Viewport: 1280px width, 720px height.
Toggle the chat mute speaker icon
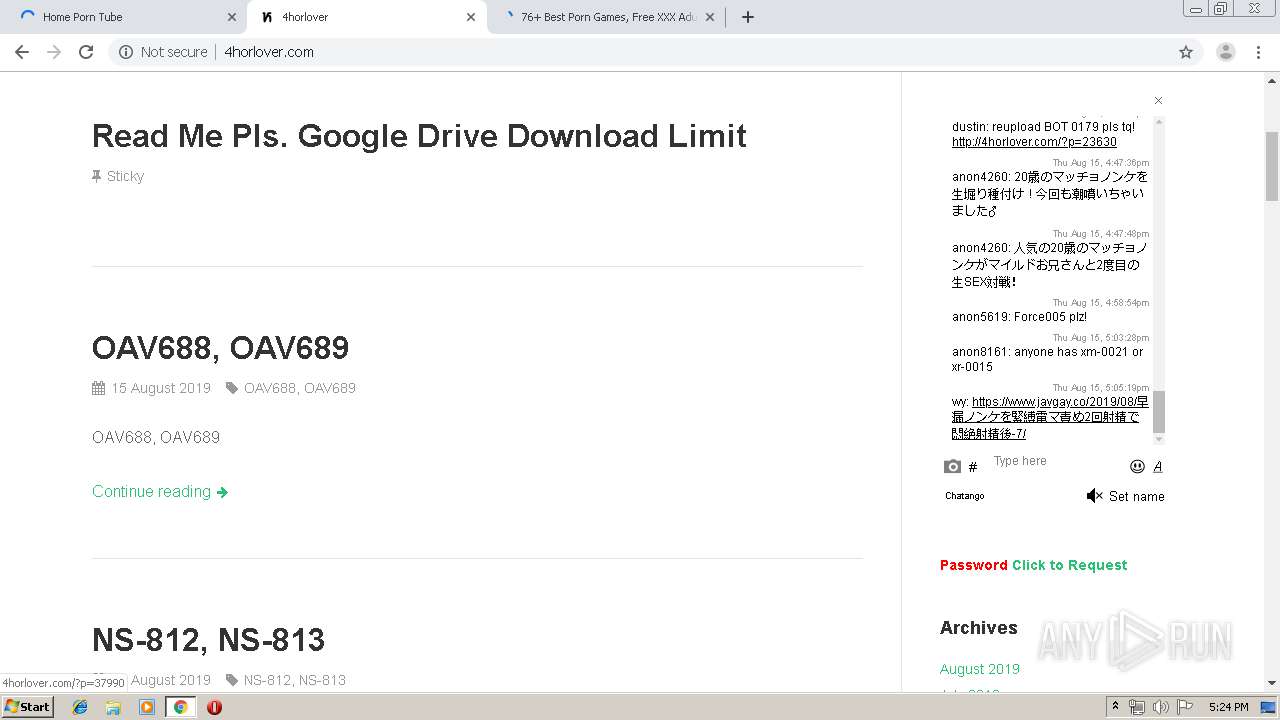(1094, 496)
